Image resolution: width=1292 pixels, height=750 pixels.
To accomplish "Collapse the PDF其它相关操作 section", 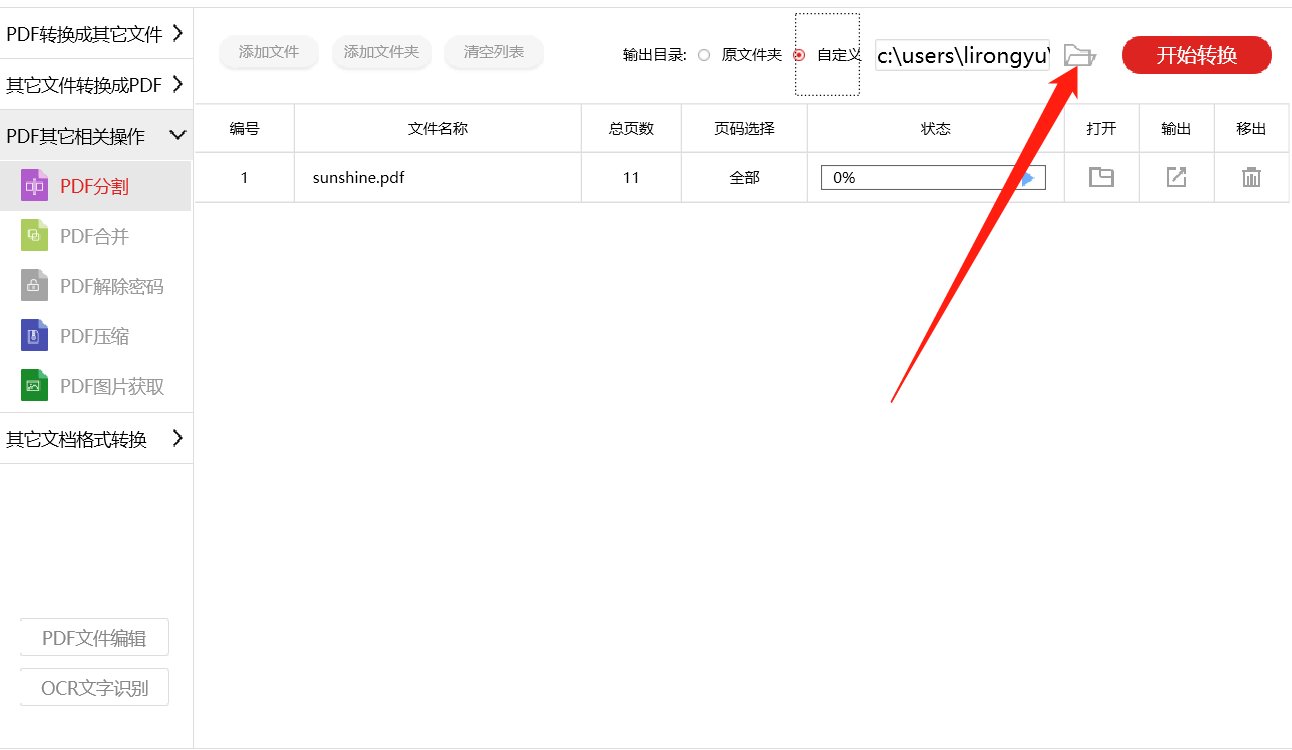I will click(96, 134).
